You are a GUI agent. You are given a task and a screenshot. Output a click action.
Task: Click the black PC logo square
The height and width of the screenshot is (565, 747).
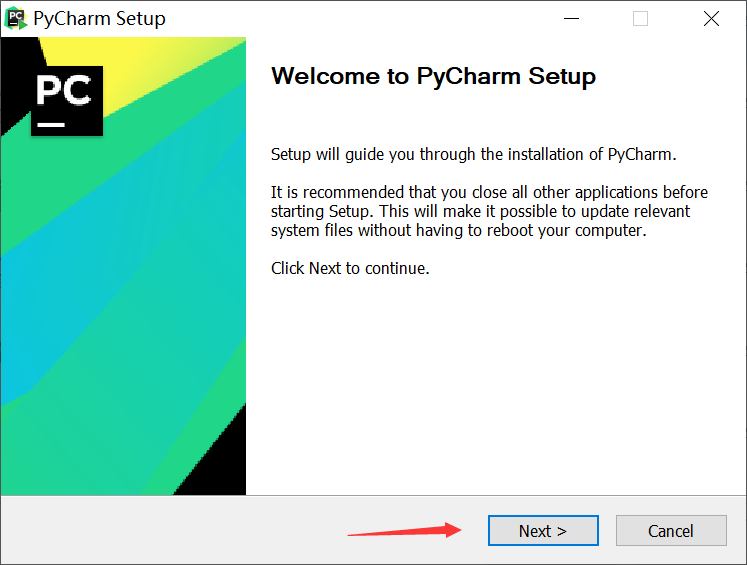67,100
